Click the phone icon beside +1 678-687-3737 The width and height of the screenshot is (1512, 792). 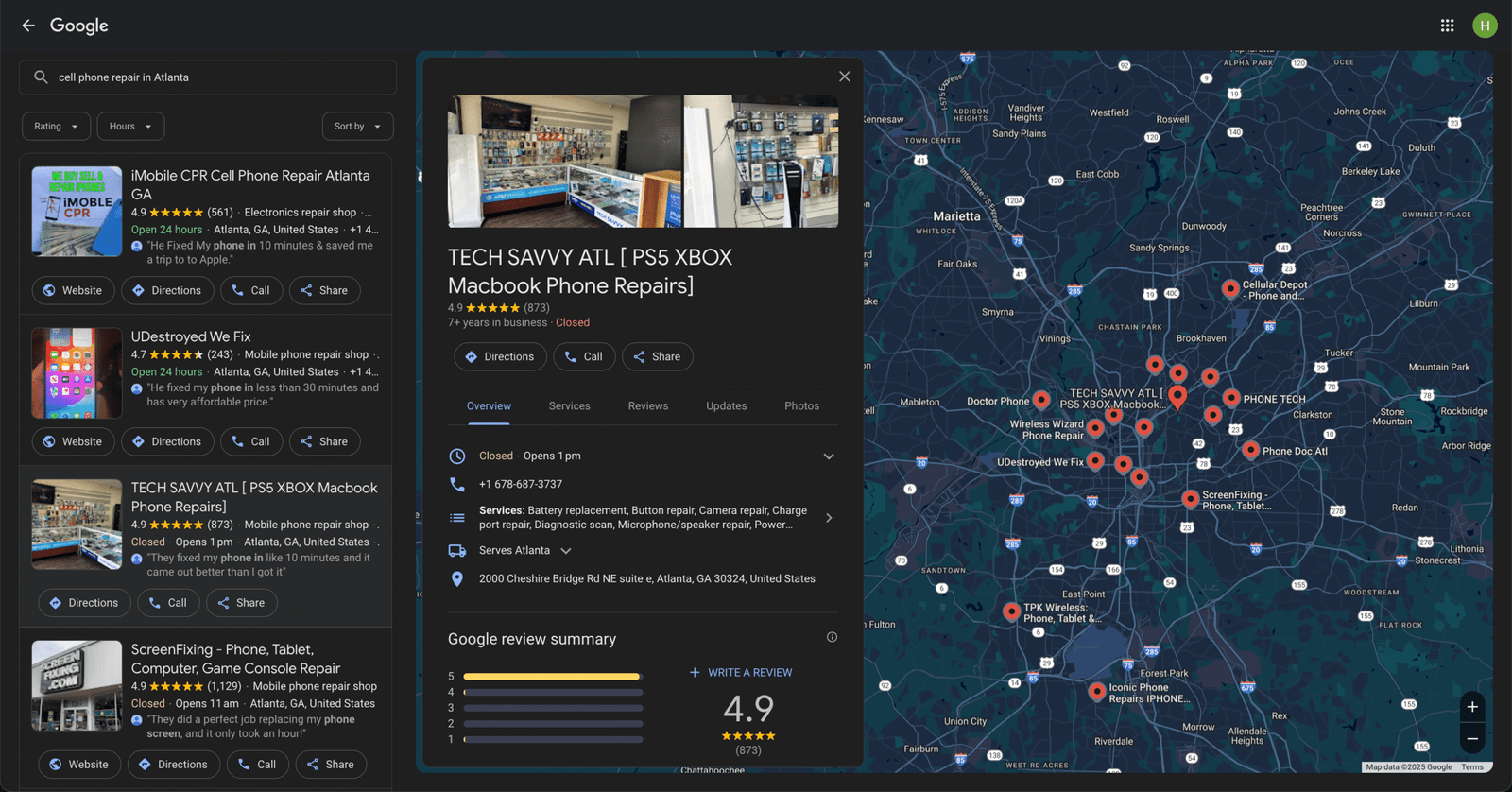(457, 484)
